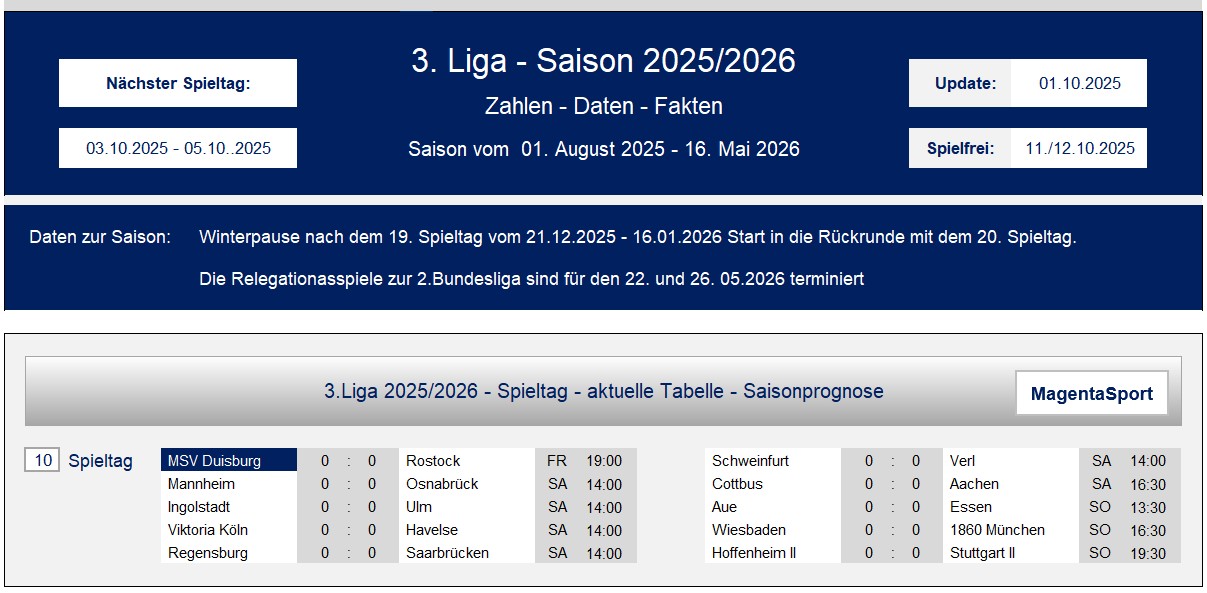Click the 3.Liga 2025/2026 Spieltag header bar
Screen dimensions: 1207x593
tap(603, 391)
